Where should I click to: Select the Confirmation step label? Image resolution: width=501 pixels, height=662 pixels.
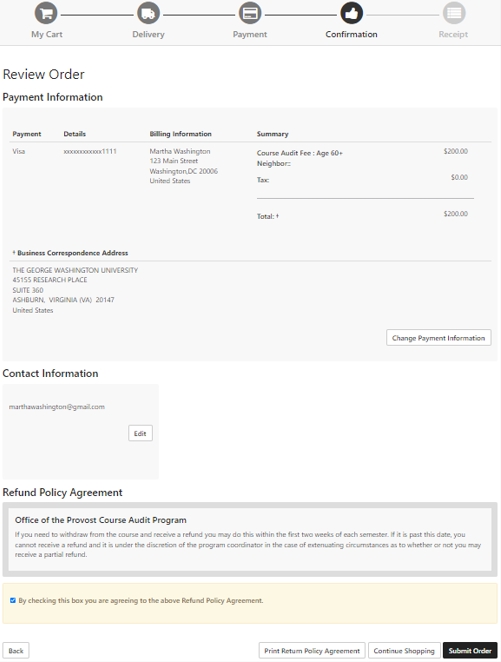click(x=352, y=35)
